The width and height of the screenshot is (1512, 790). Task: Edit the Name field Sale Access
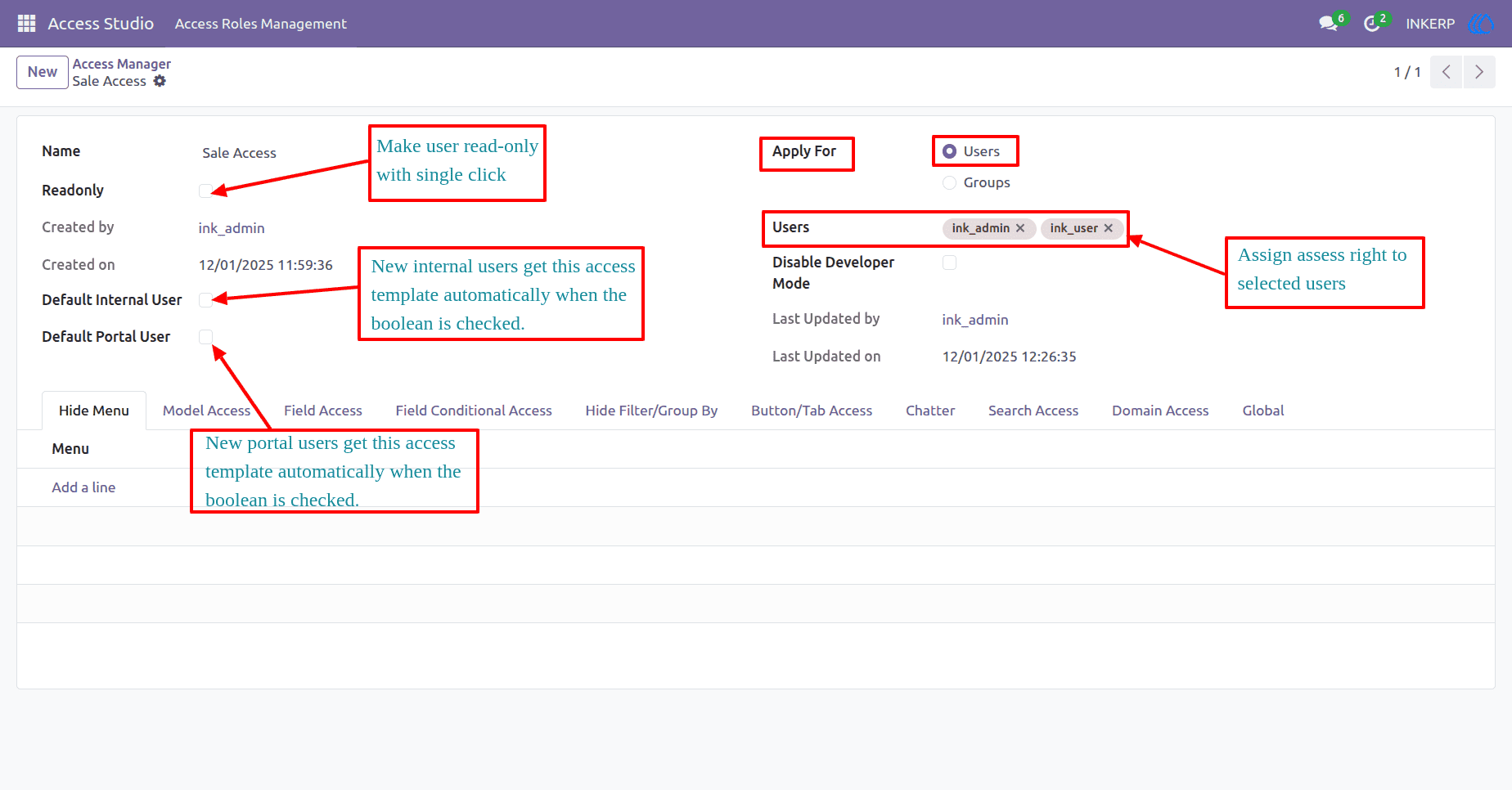point(239,153)
